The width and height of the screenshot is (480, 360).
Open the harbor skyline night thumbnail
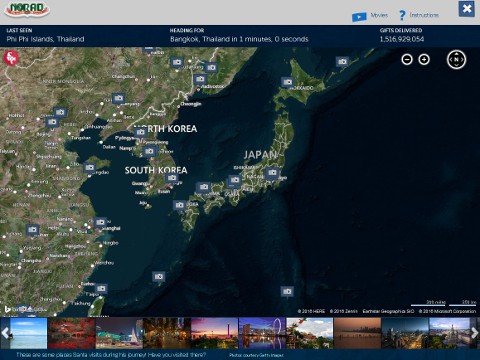(x=119, y=333)
